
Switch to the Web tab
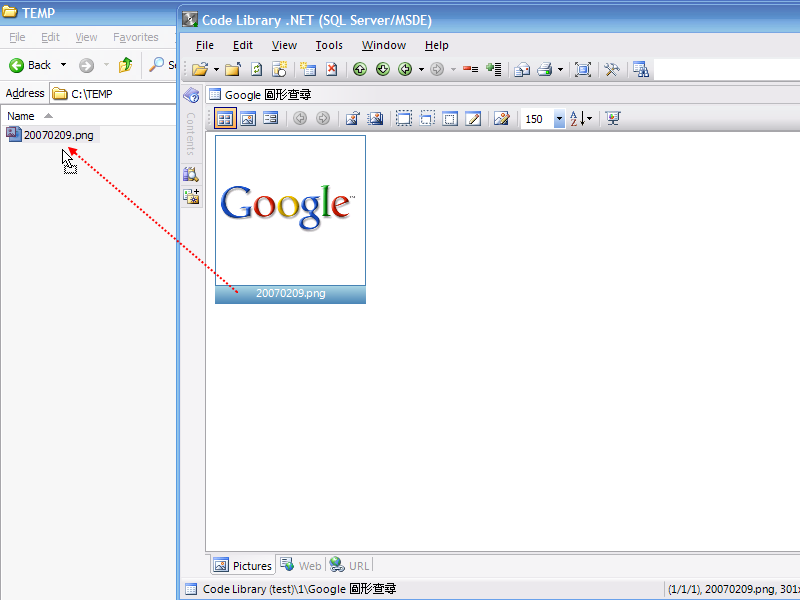[301, 565]
